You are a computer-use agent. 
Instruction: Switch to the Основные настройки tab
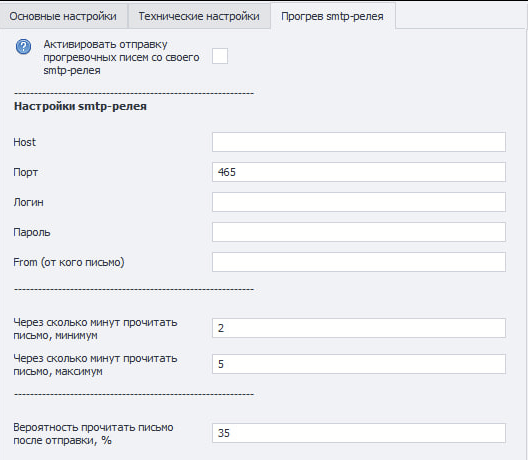(63, 16)
